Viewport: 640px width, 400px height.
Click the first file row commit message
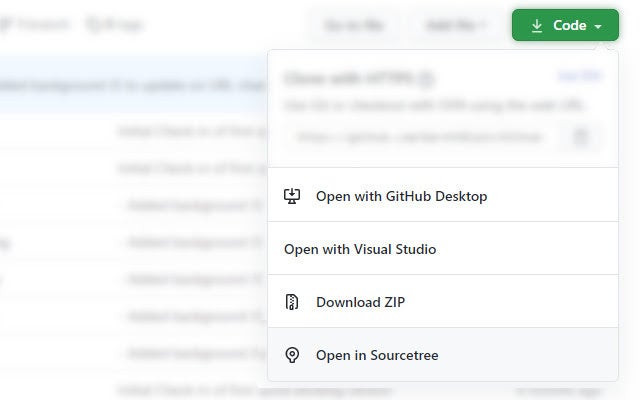coord(190,130)
